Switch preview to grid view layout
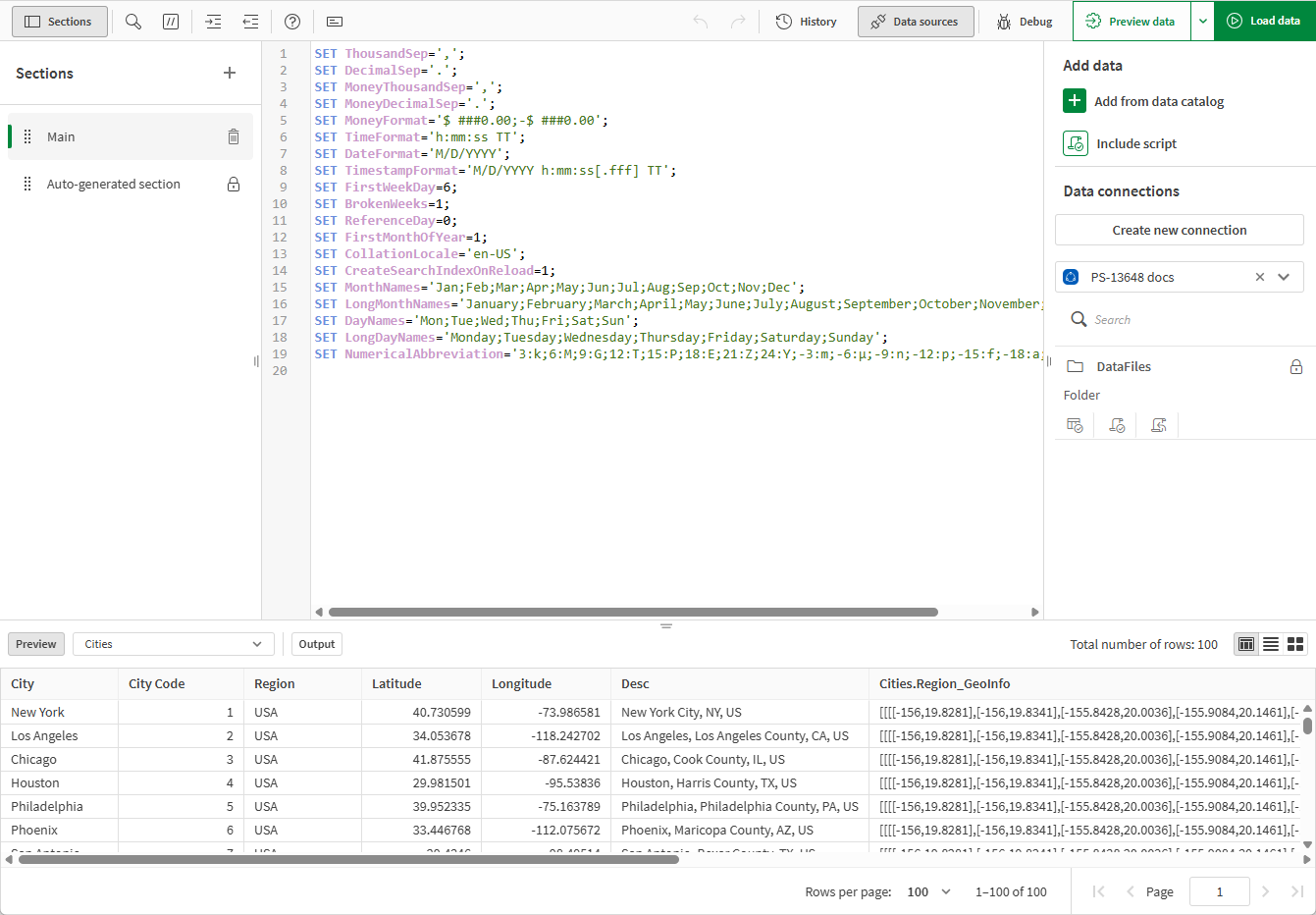Image resolution: width=1316 pixels, height=915 pixels. click(x=1295, y=644)
